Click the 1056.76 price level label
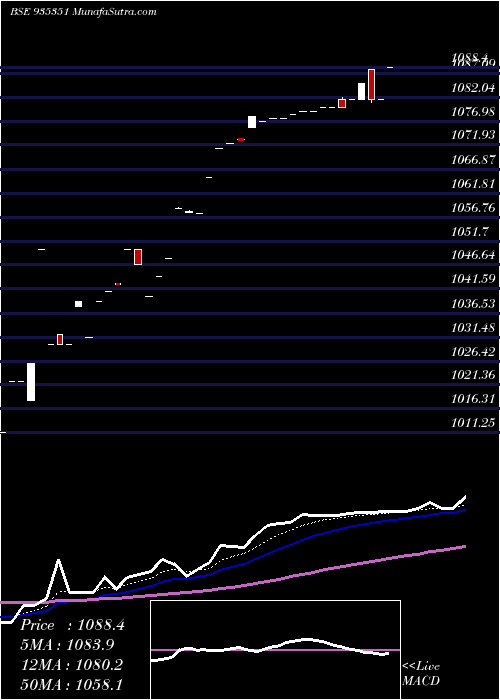Image resolution: width=500 pixels, height=700 pixels. [x=473, y=208]
